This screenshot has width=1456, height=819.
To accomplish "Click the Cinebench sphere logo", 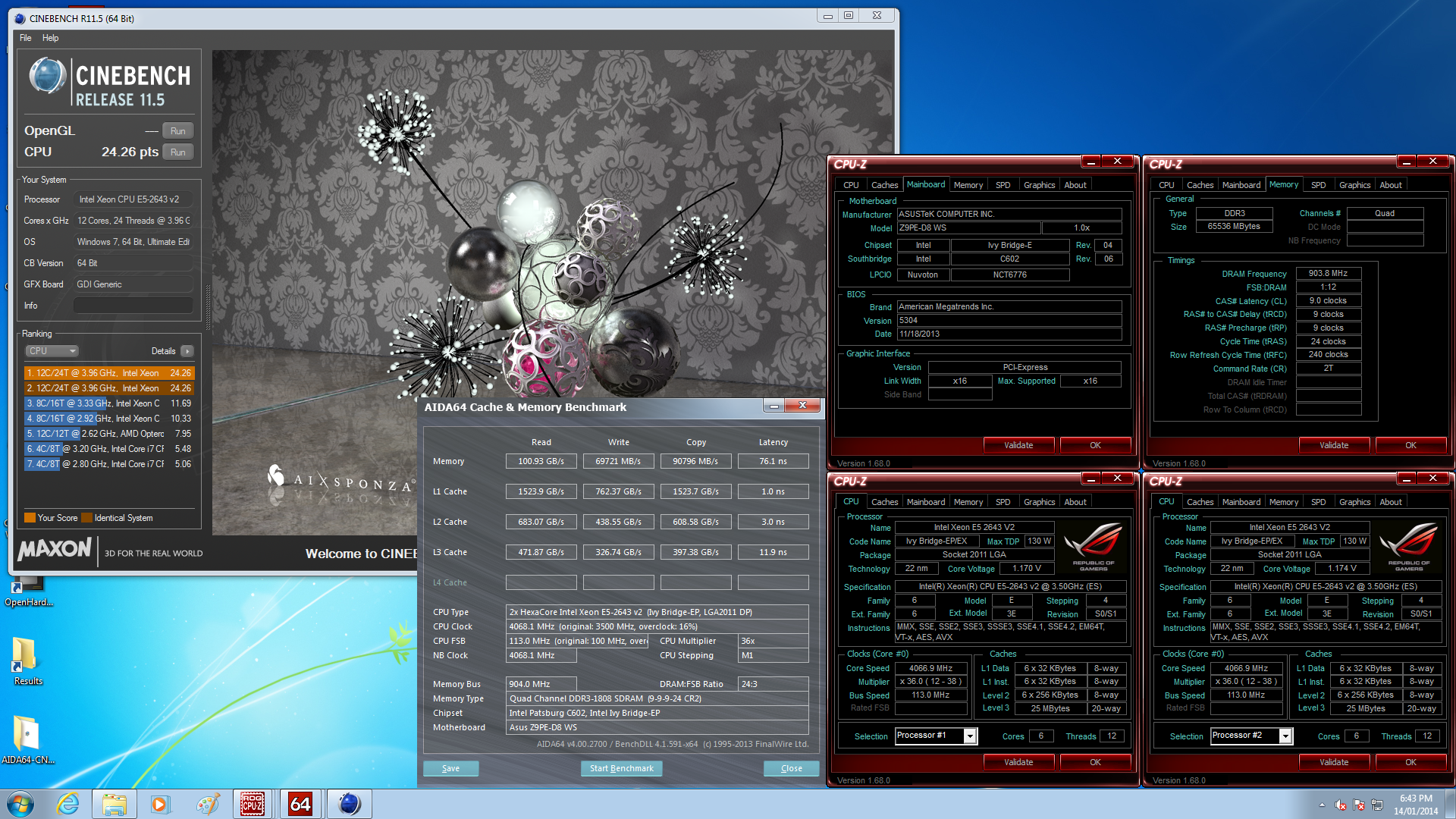I will (47, 77).
